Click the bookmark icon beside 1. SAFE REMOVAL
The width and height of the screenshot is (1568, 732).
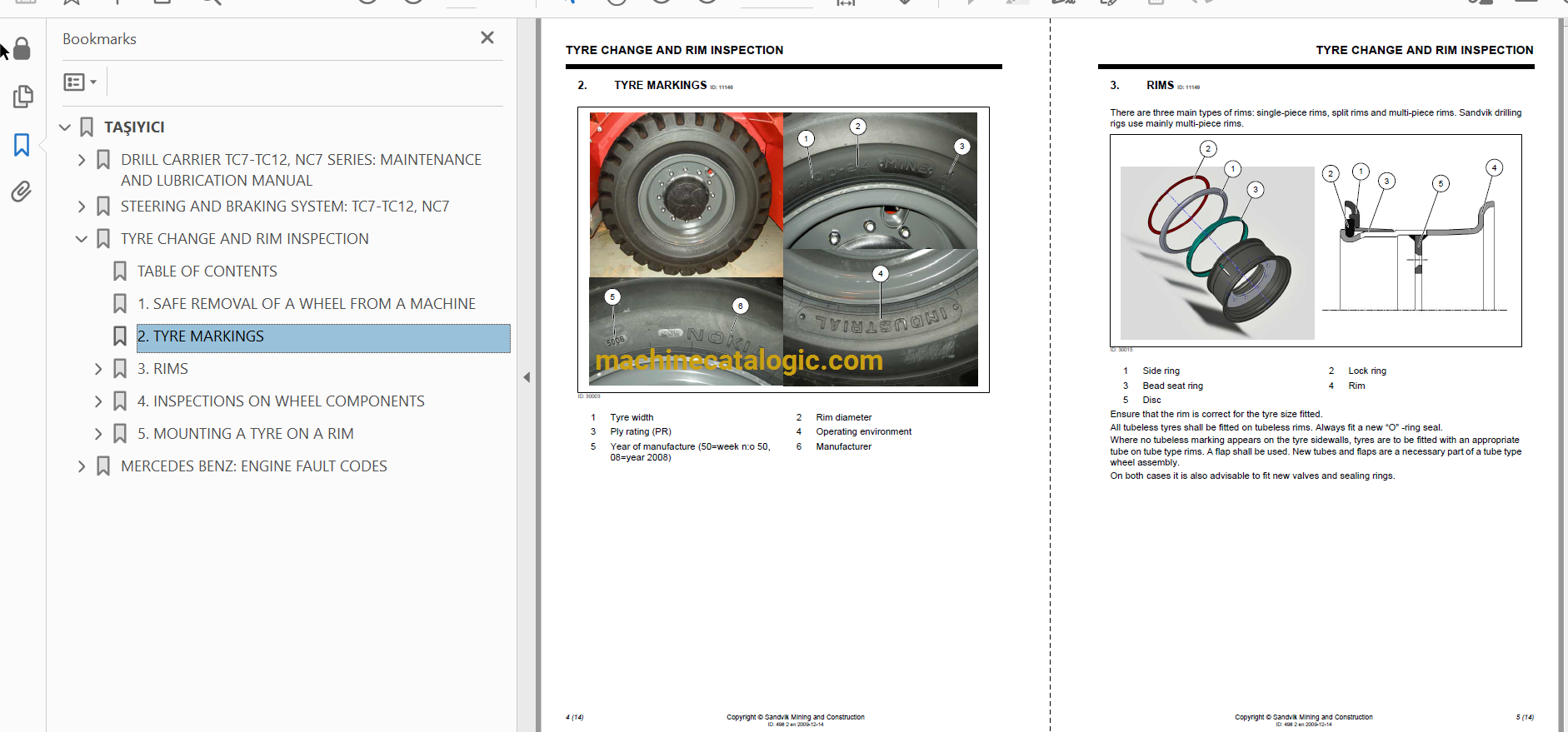point(120,304)
